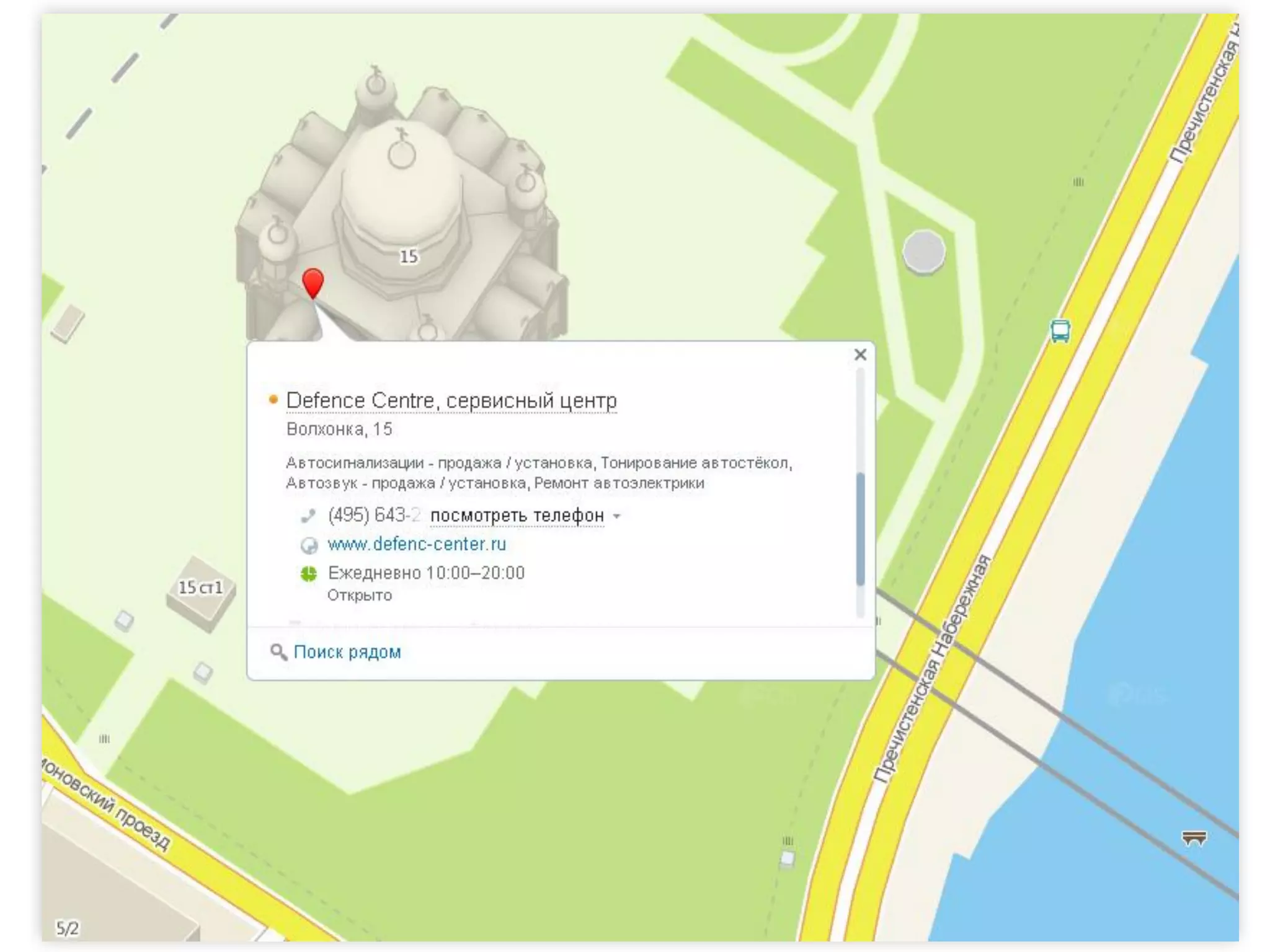The height and width of the screenshot is (952, 1270).
Task: Expand the phone number dropdown arrow
Action: pyautogui.click(x=617, y=516)
